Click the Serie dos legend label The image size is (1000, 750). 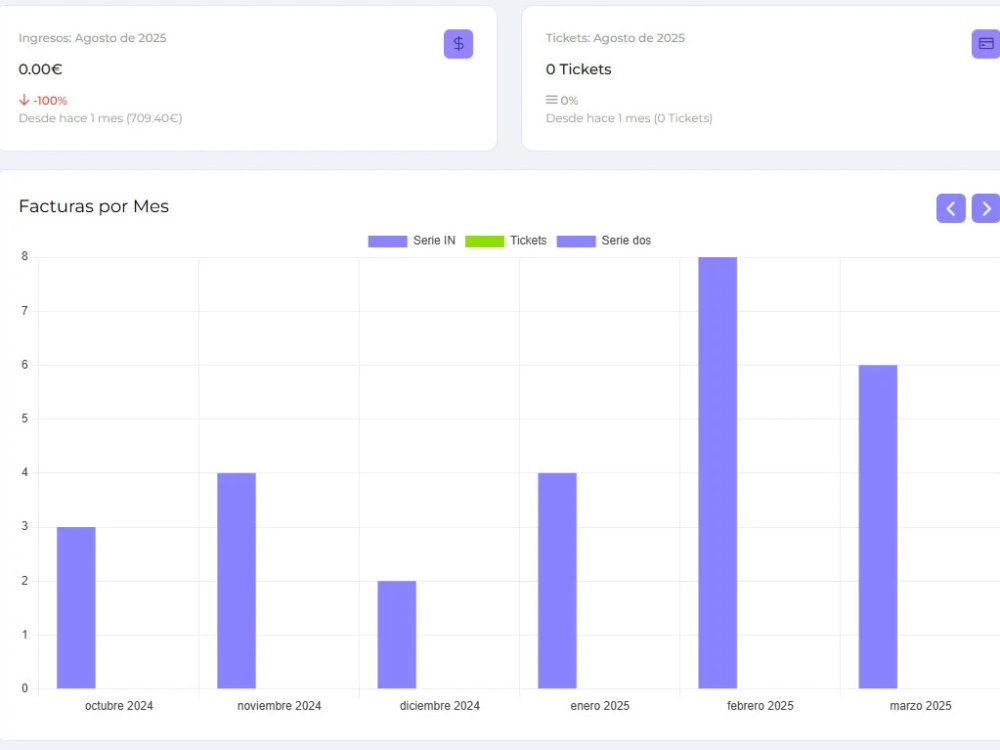626,240
